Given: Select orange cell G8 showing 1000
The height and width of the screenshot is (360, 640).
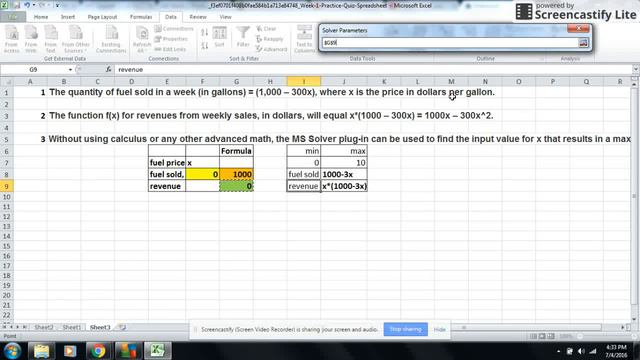Looking at the screenshot, I should pyautogui.click(x=236, y=174).
